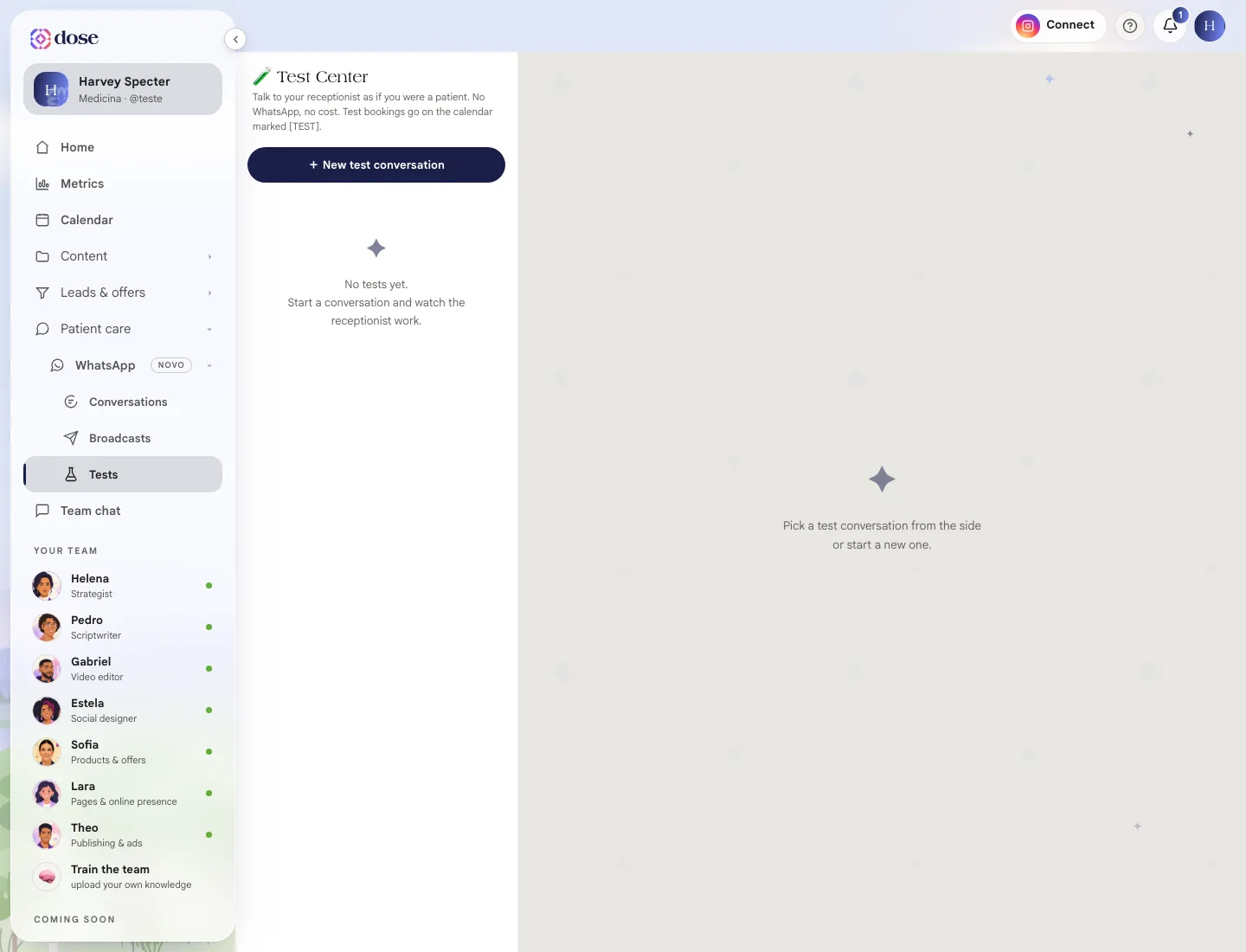The height and width of the screenshot is (952, 1246).
Task: Click the Test Center heading
Action: (322, 77)
